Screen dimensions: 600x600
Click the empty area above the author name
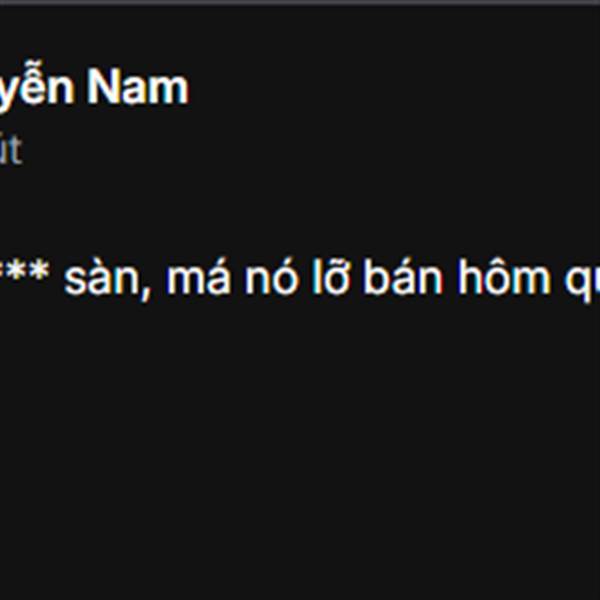point(300,33)
